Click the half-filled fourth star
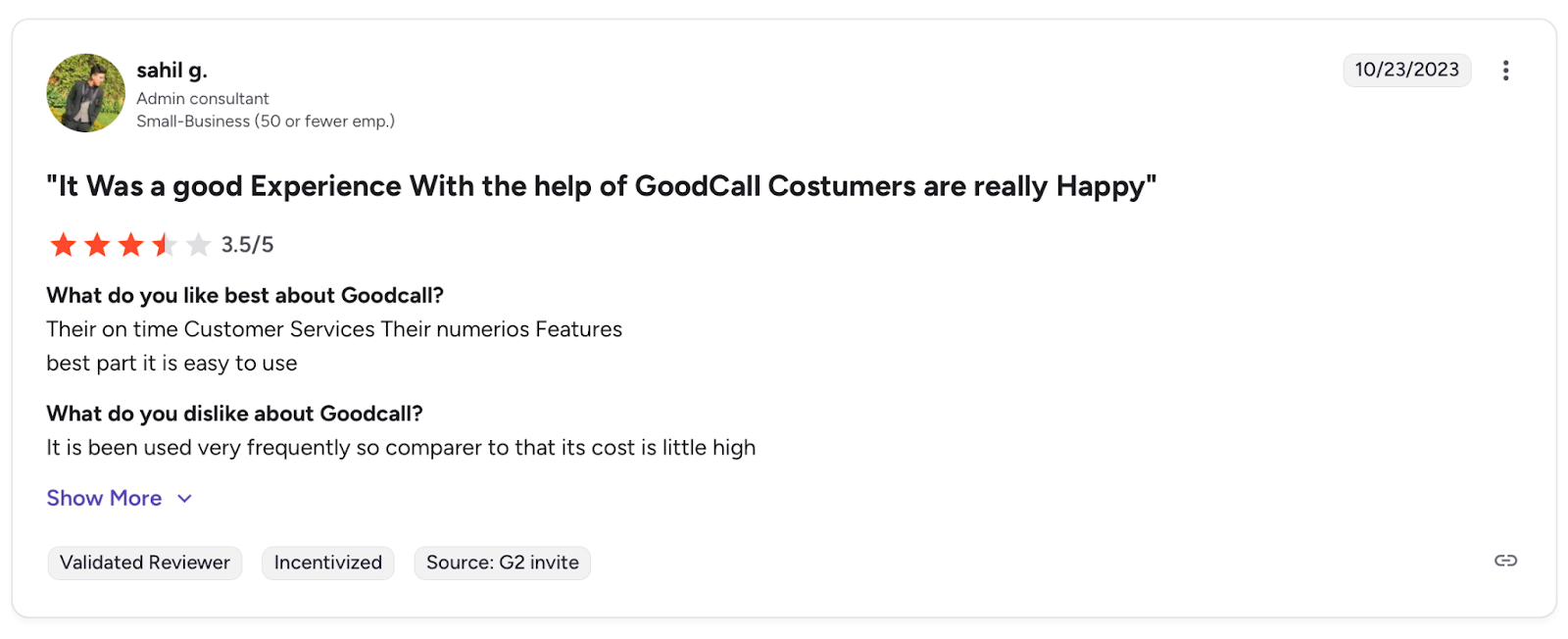Image resolution: width=1568 pixels, height=639 pixels. pos(164,245)
